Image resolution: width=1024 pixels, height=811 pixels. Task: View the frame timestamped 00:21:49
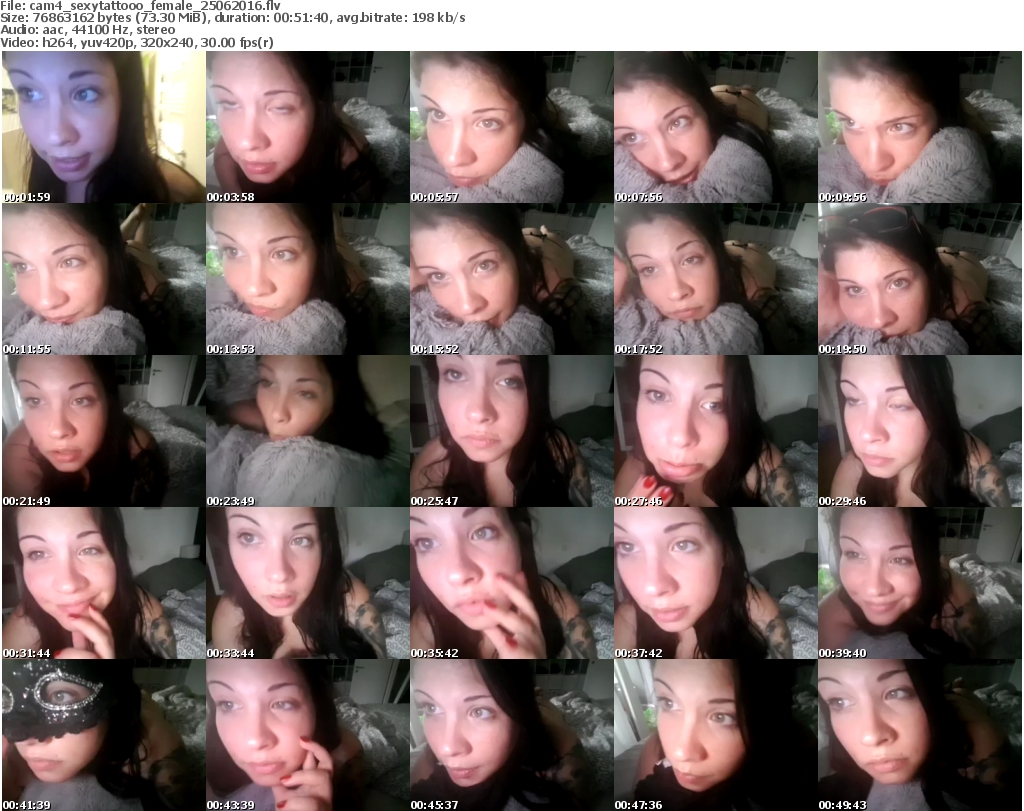pos(104,431)
